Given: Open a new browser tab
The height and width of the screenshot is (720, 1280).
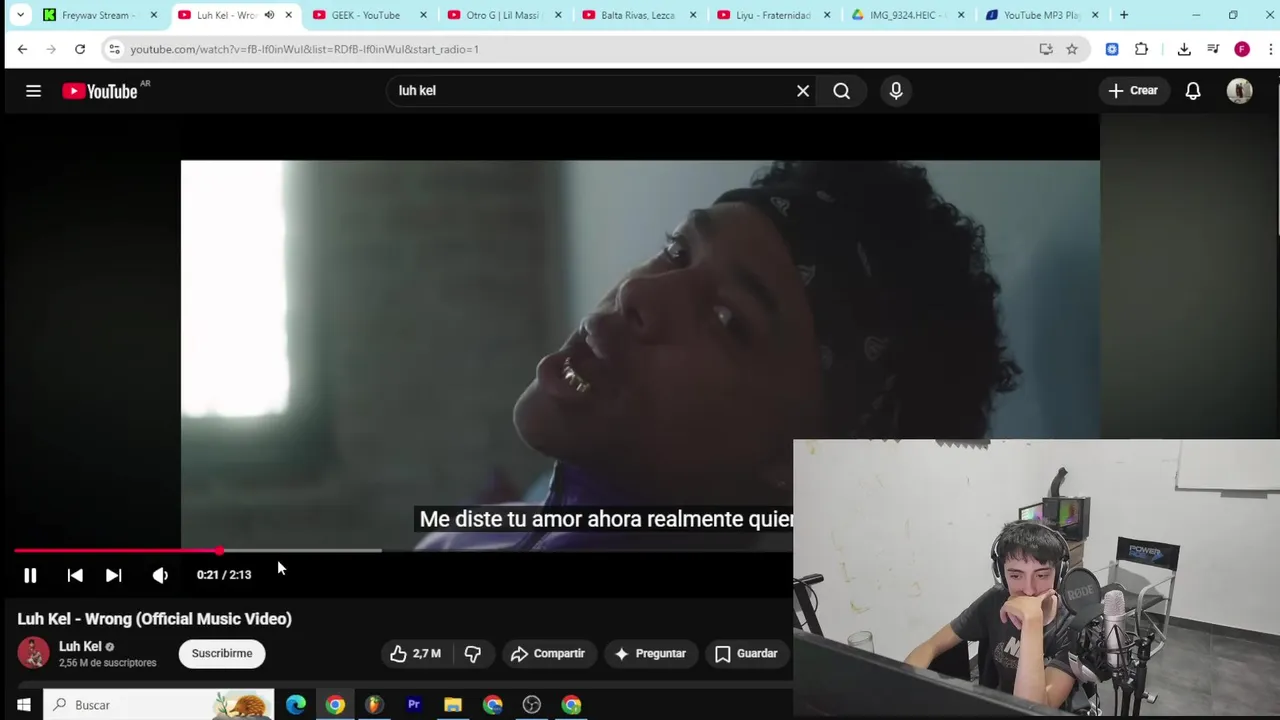Looking at the screenshot, I should tap(1124, 15).
